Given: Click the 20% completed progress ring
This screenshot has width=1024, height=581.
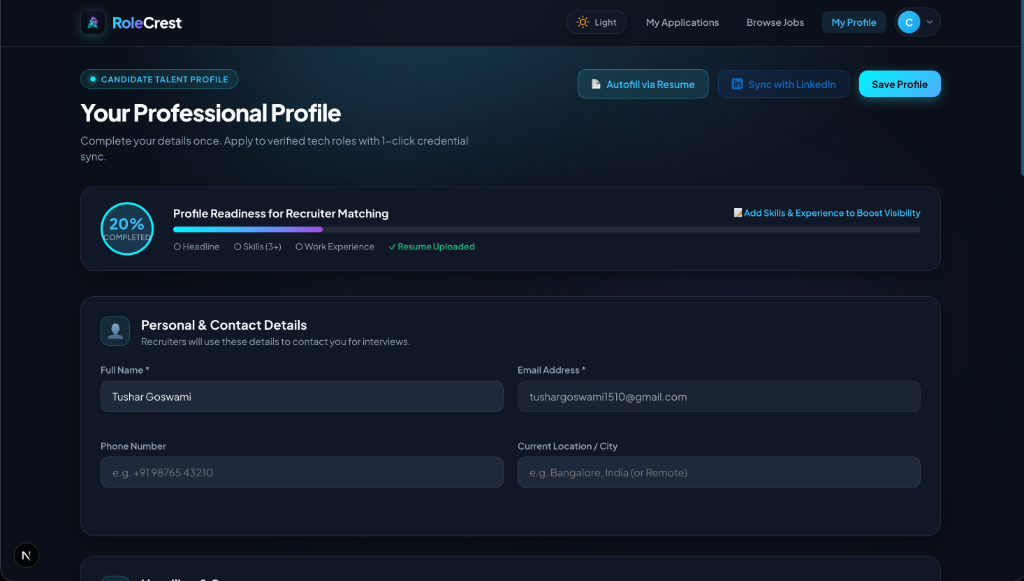Looking at the screenshot, I should pyautogui.click(x=127, y=228).
